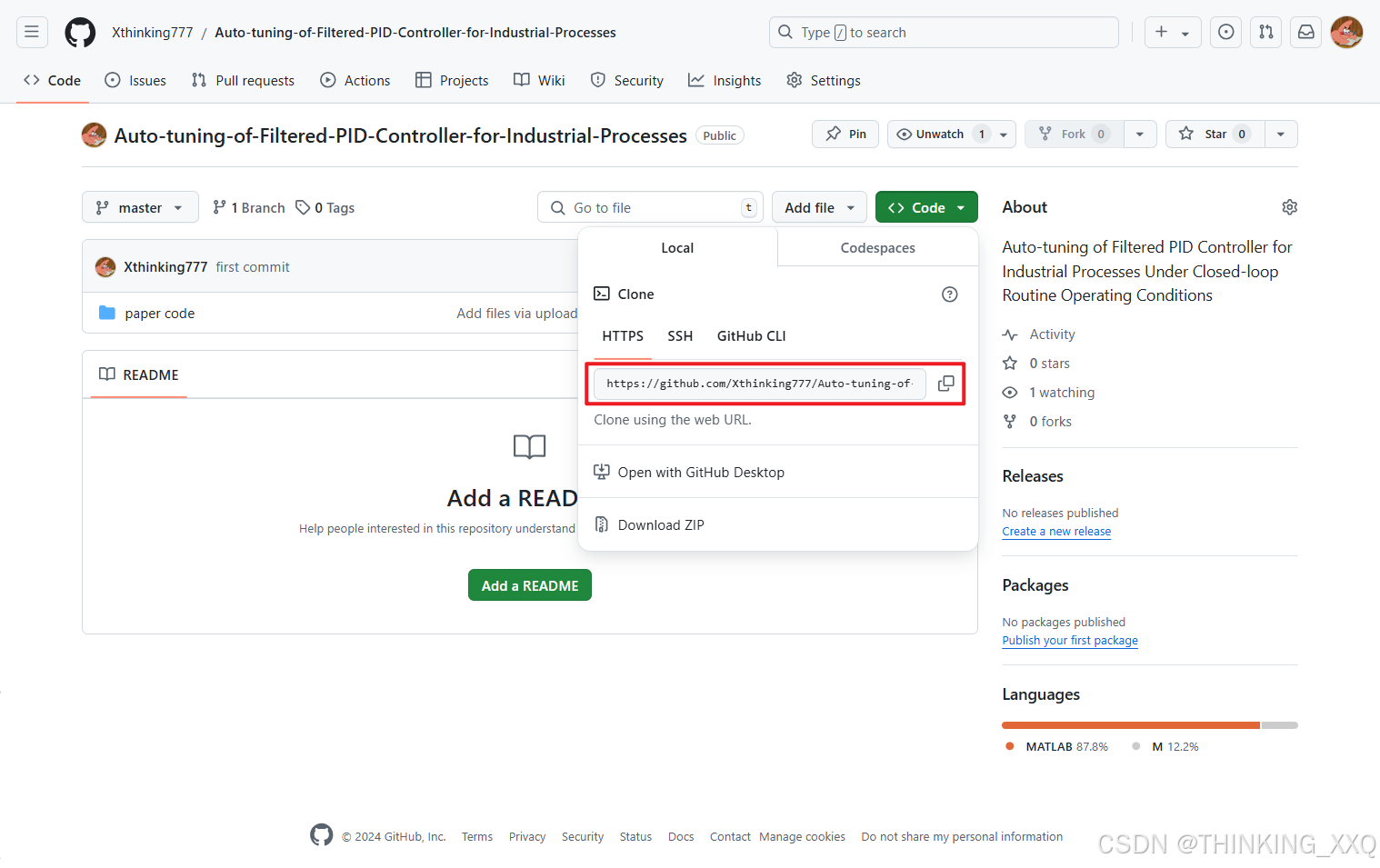
Task: Expand the star lists dropdown arrow
Action: tap(1281, 134)
